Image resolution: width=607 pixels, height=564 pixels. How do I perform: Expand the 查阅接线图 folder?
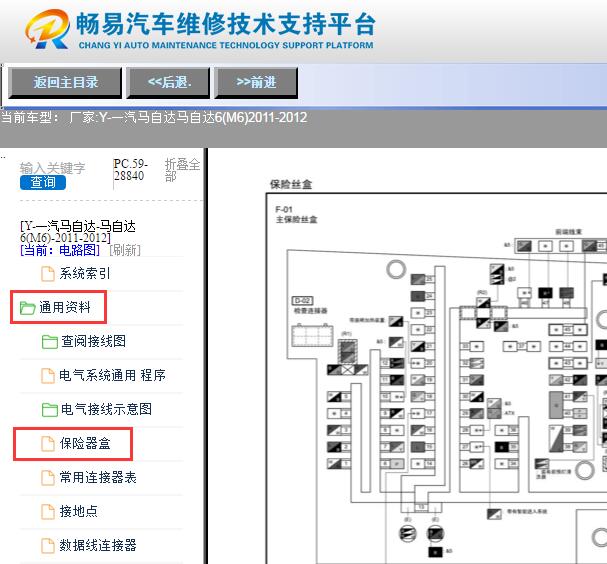point(93,341)
